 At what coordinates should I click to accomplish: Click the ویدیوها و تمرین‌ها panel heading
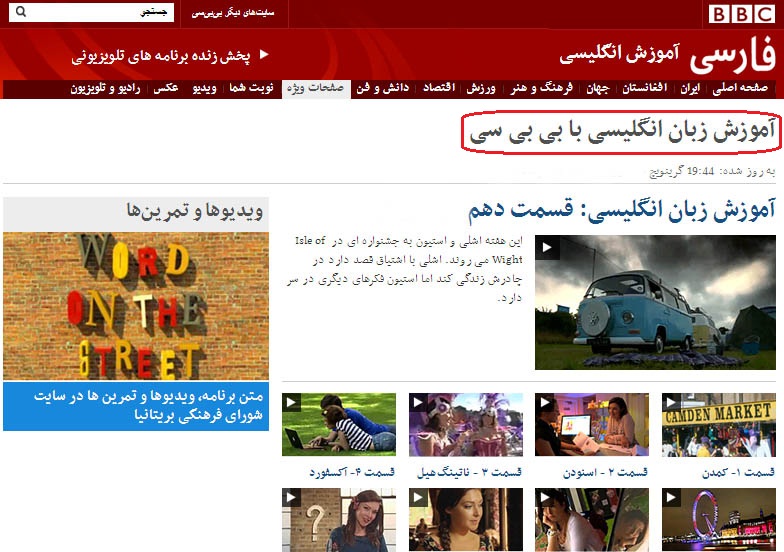click(194, 210)
